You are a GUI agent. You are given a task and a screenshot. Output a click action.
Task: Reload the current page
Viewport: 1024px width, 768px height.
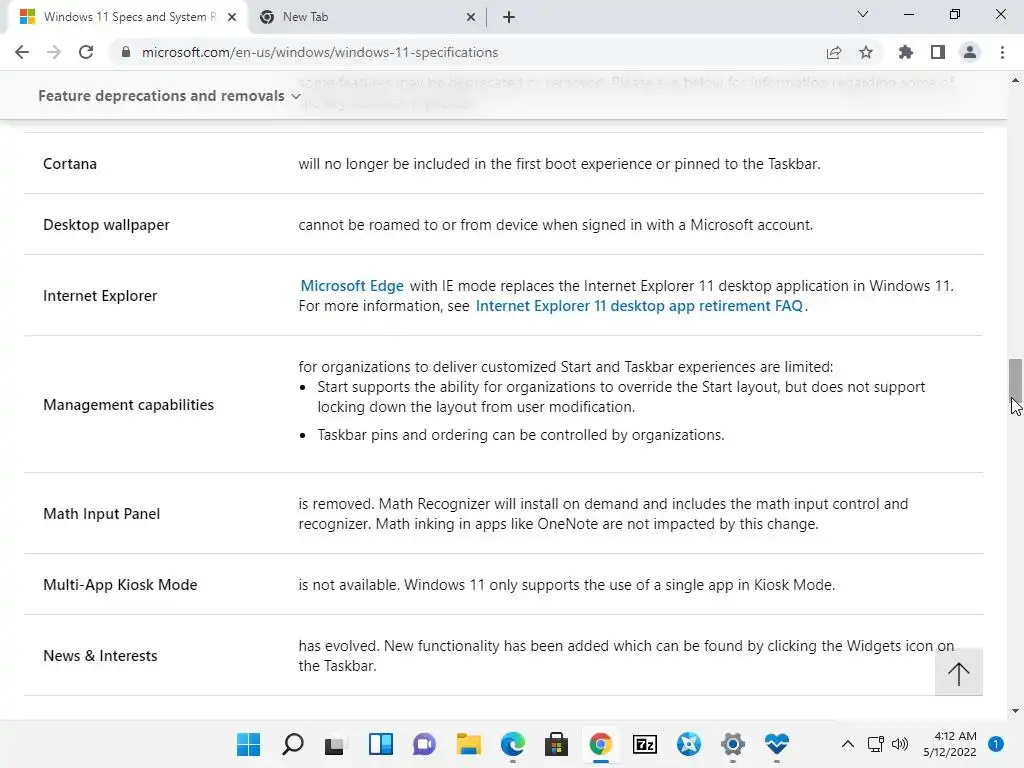pos(86,52)
